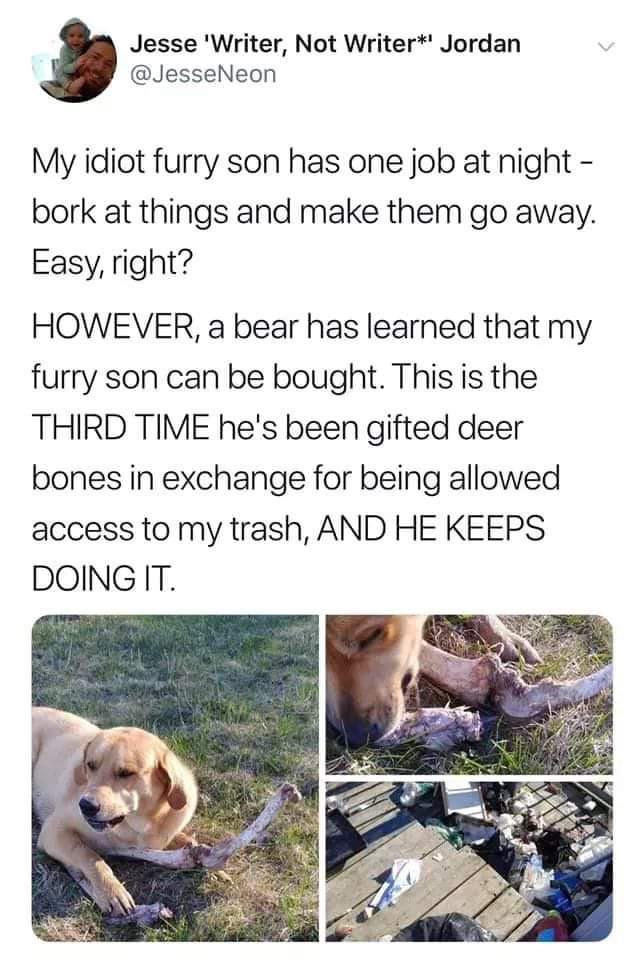Open the display name Jesse 'Writer, Not Writer*' Jordan

pyautogui.click(x=326, y=44)
